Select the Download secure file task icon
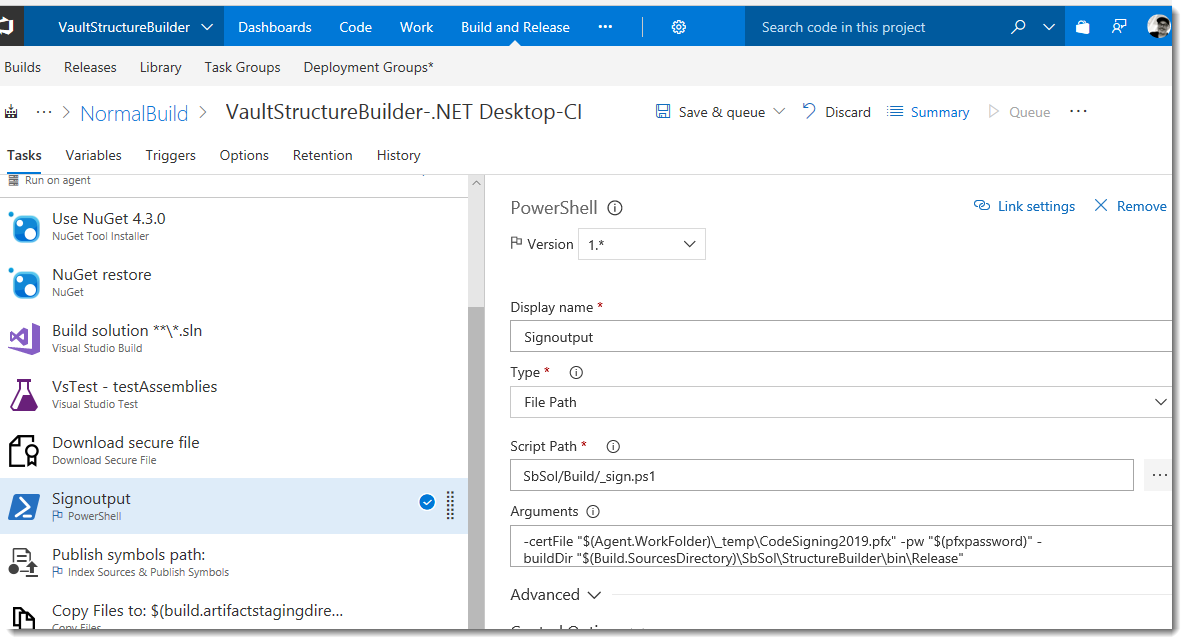 tap(24, 451)
